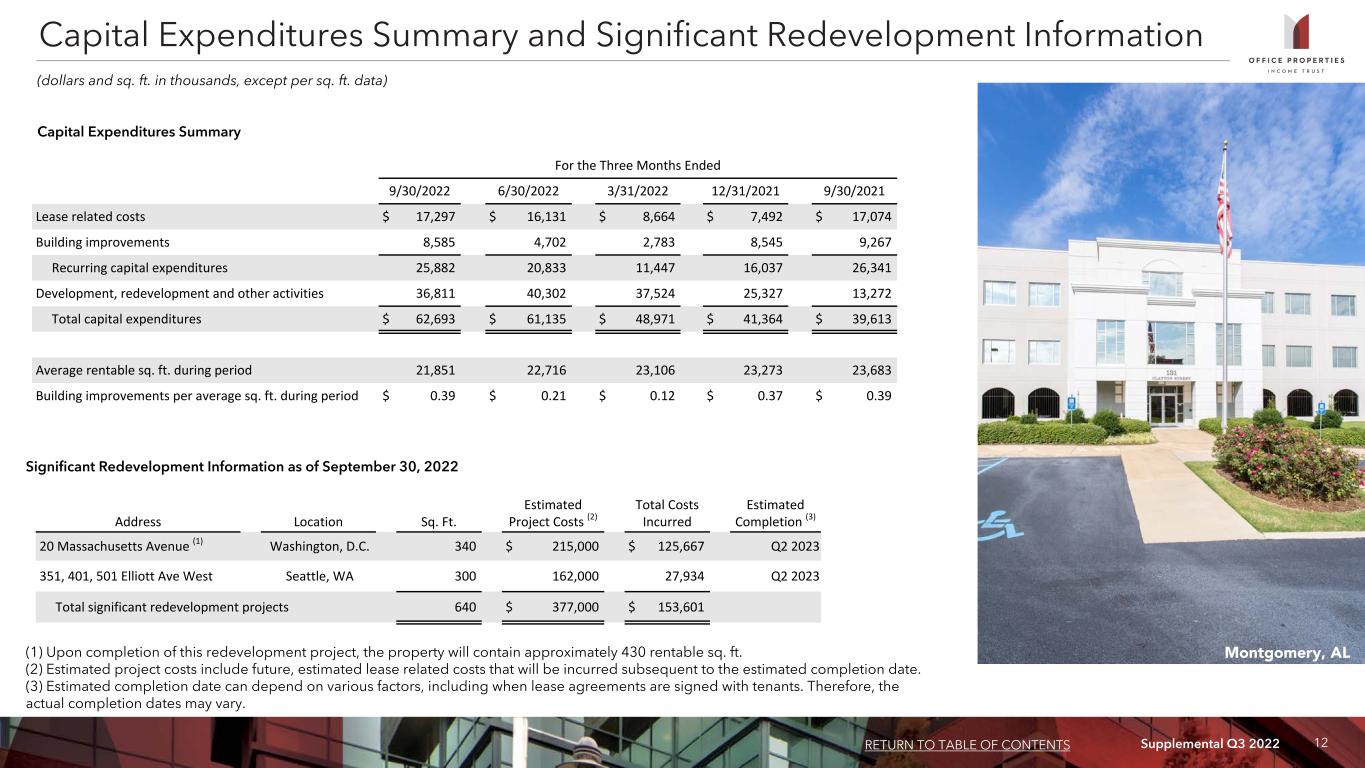Click the Montgomery, AL building photo
Image resolution: width=1365 pixels, height=768 pixels.
pyautogui.click(x=1171, y=373)
